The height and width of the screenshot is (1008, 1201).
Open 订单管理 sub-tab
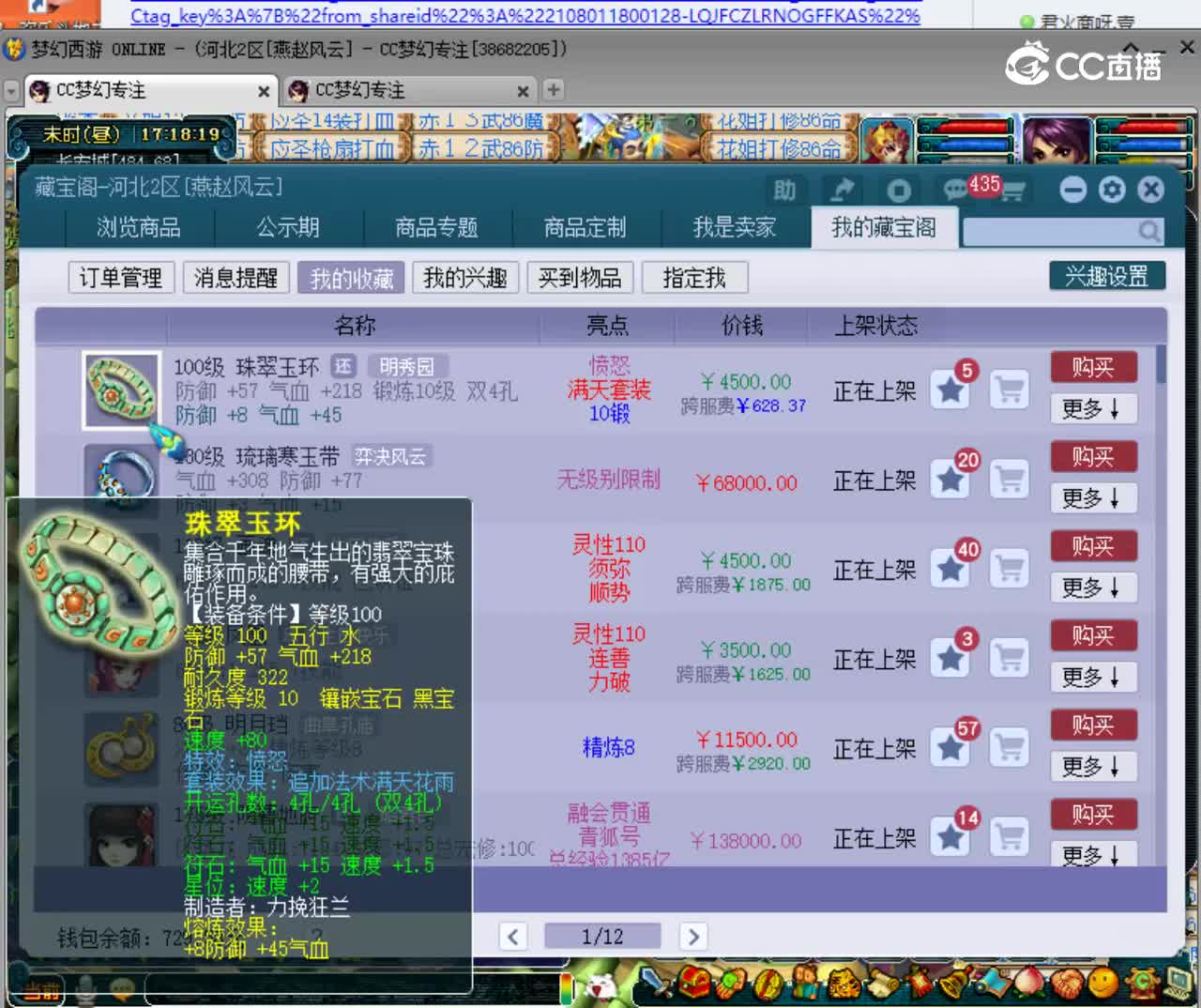[x=121, y=278]
